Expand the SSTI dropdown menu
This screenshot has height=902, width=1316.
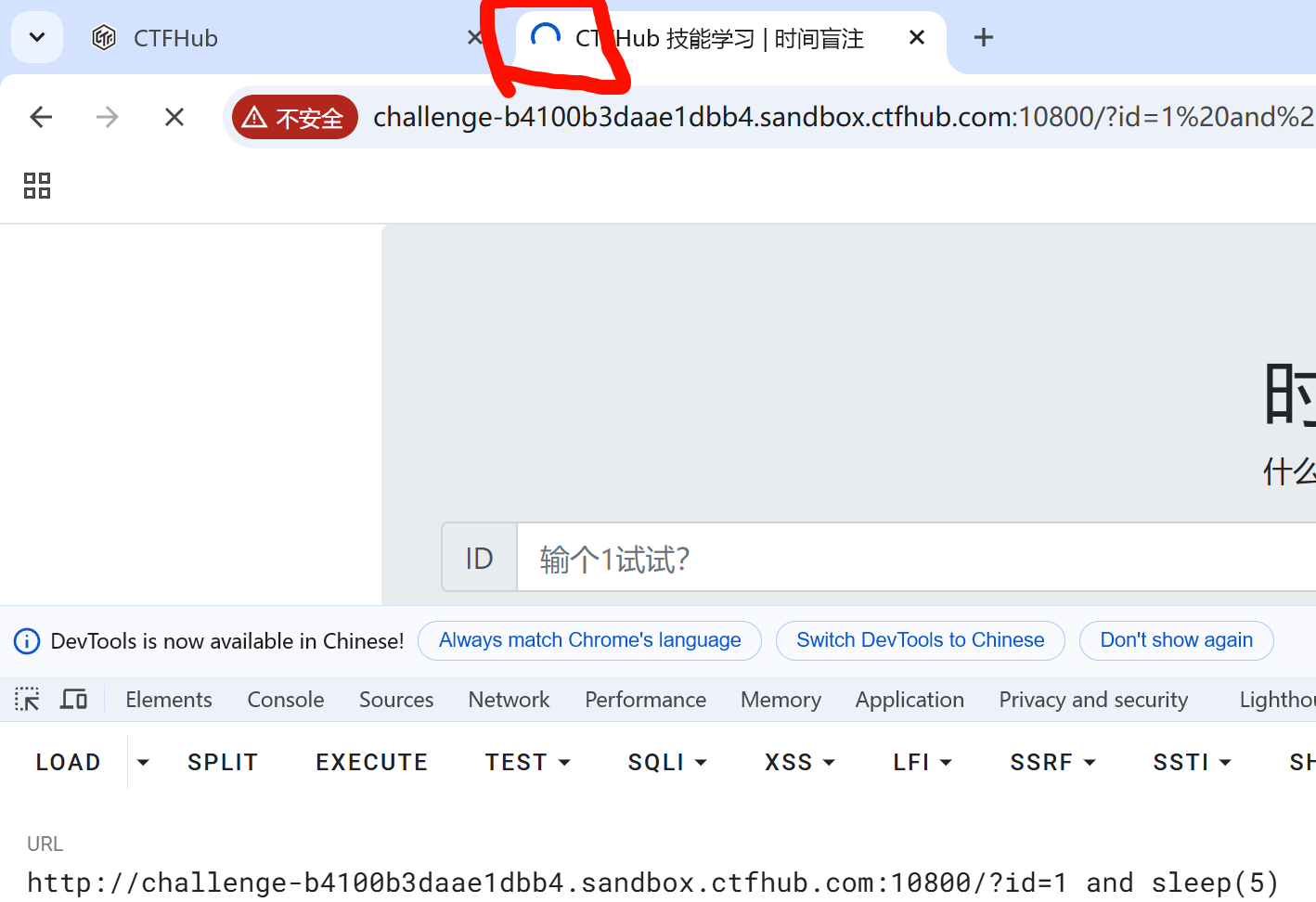pyautogui.click(x=1192, y=762)
